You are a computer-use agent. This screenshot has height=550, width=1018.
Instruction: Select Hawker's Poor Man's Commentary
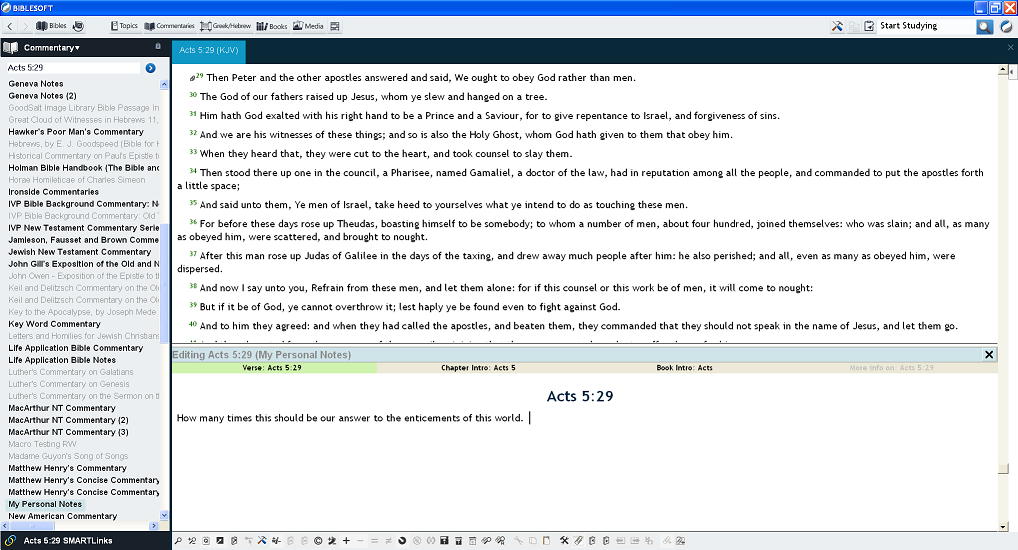coord(76,132)
